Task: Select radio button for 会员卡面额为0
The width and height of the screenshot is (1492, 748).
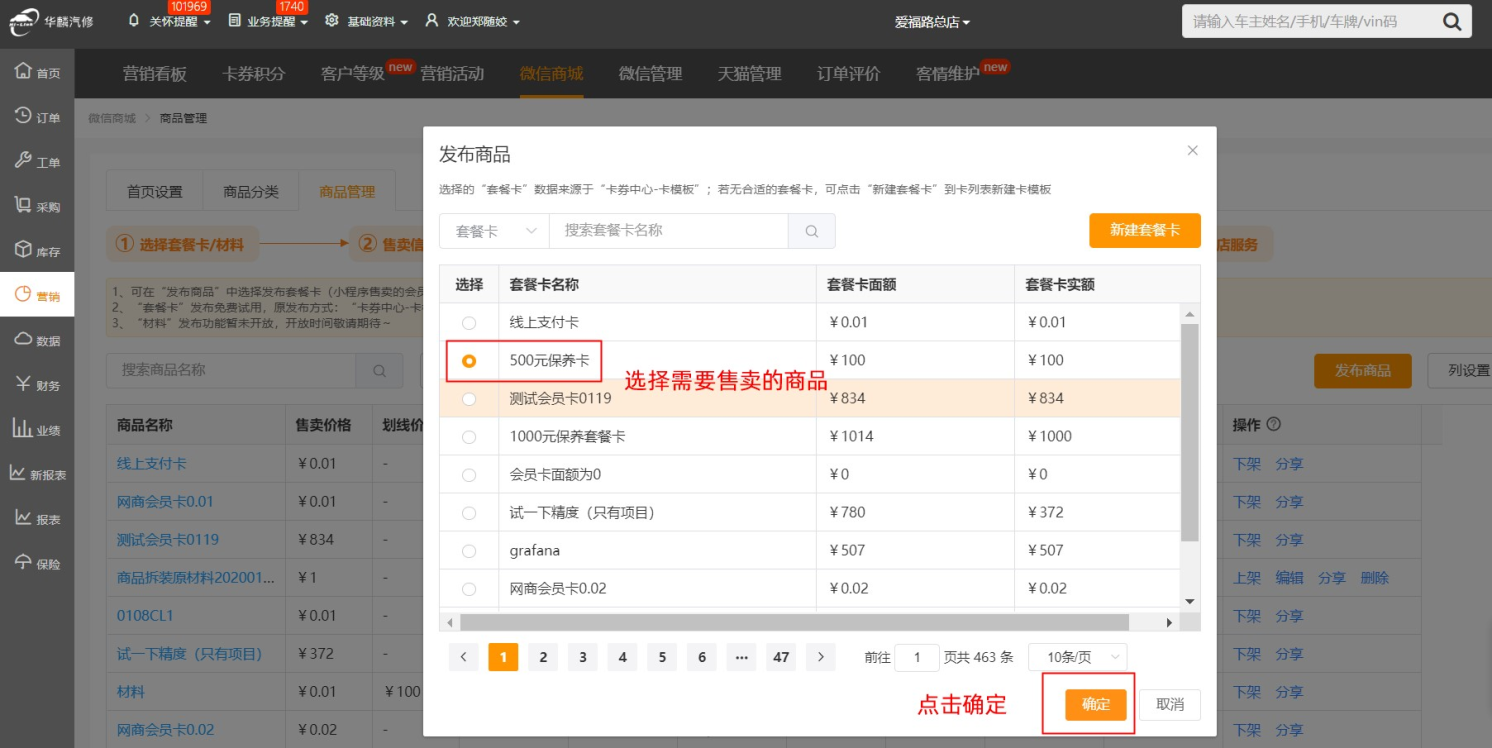Action: (469, 475)
